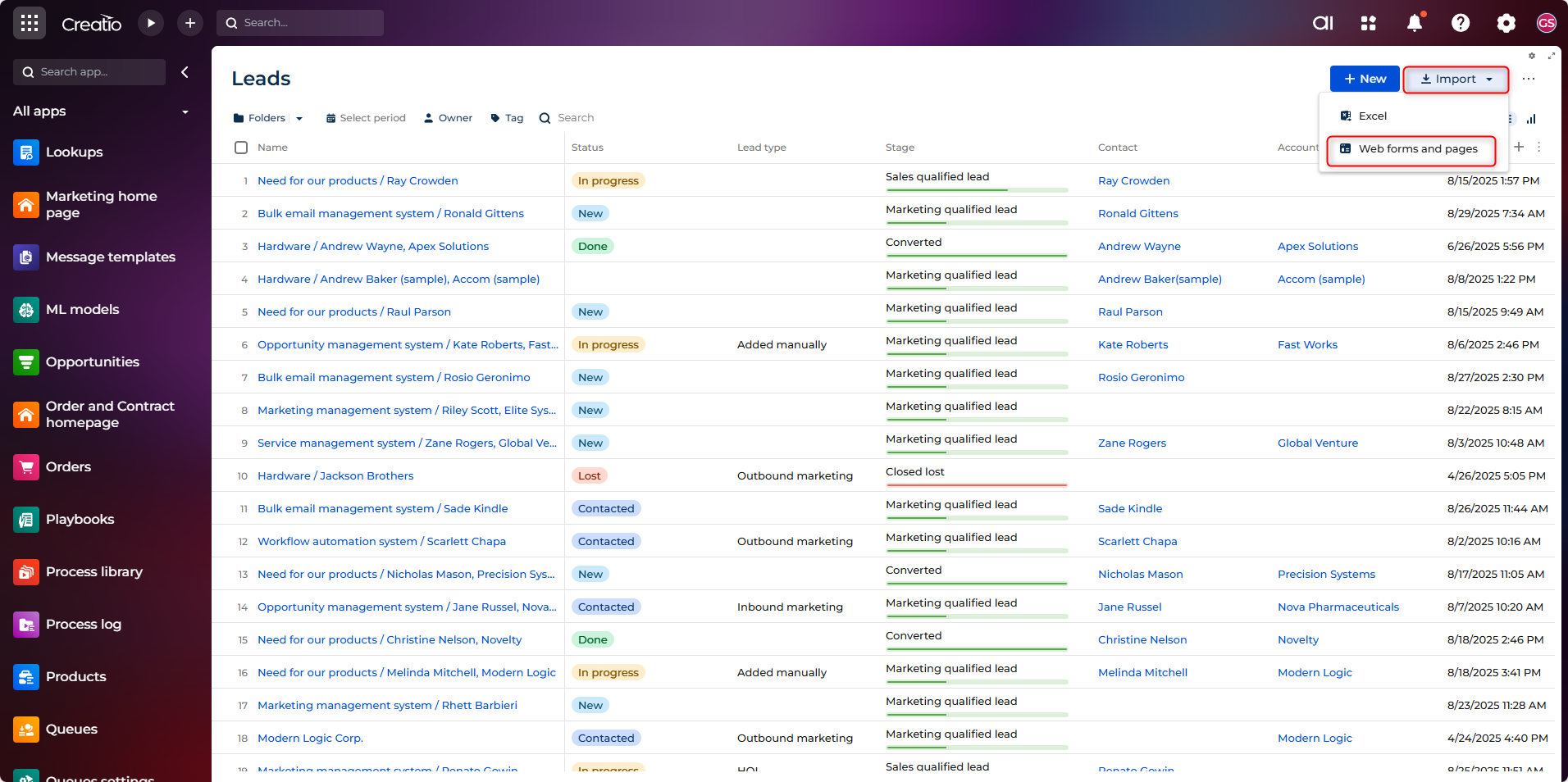Open the Import dropdown button
Viewport: 1568px width, 782px height.
pos(1456,79)
